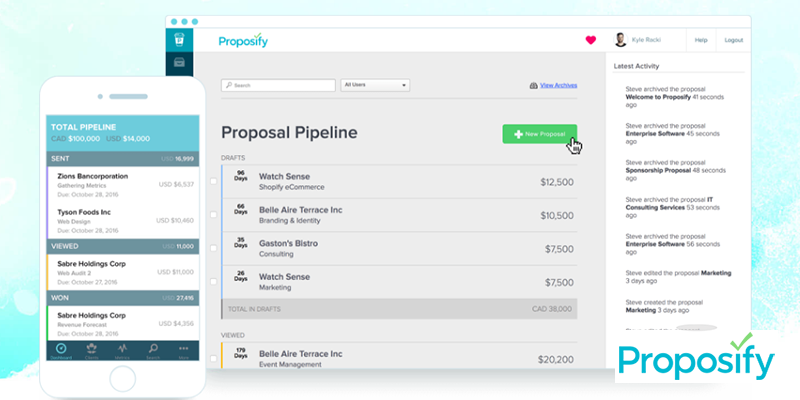Open the Proposify logo in the header
The width and height of the screenshot is (800, 400).
[243, 41]
